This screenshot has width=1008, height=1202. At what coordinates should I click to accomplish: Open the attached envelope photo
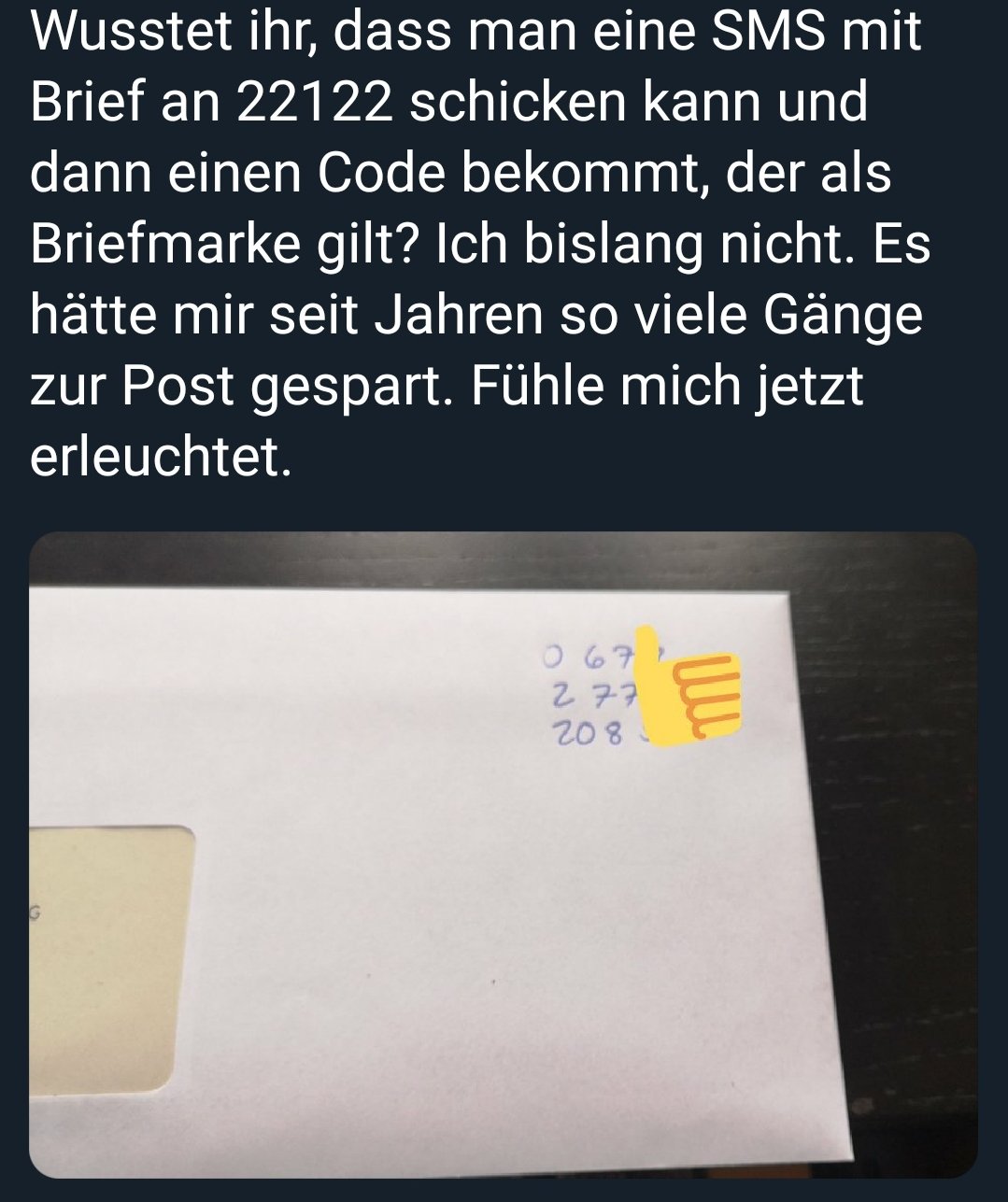tap(504, 855)
